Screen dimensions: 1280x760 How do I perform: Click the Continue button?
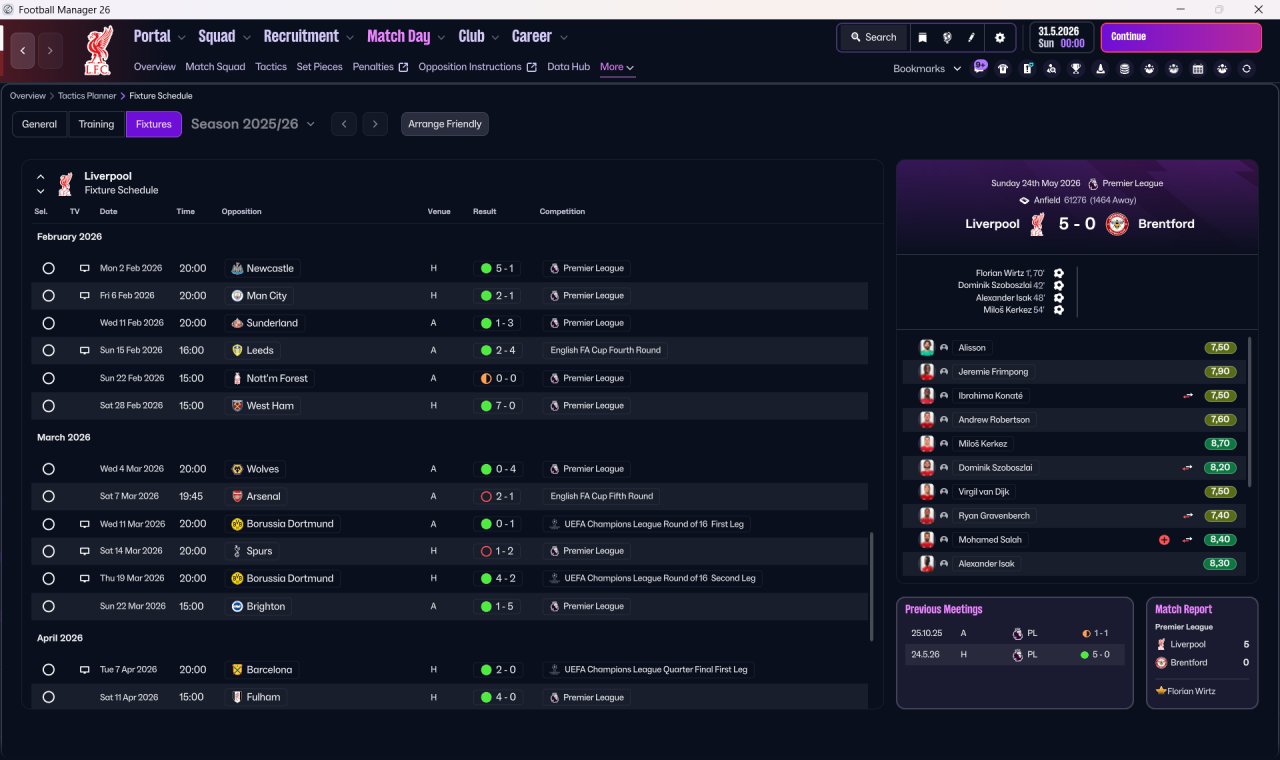1181,37
